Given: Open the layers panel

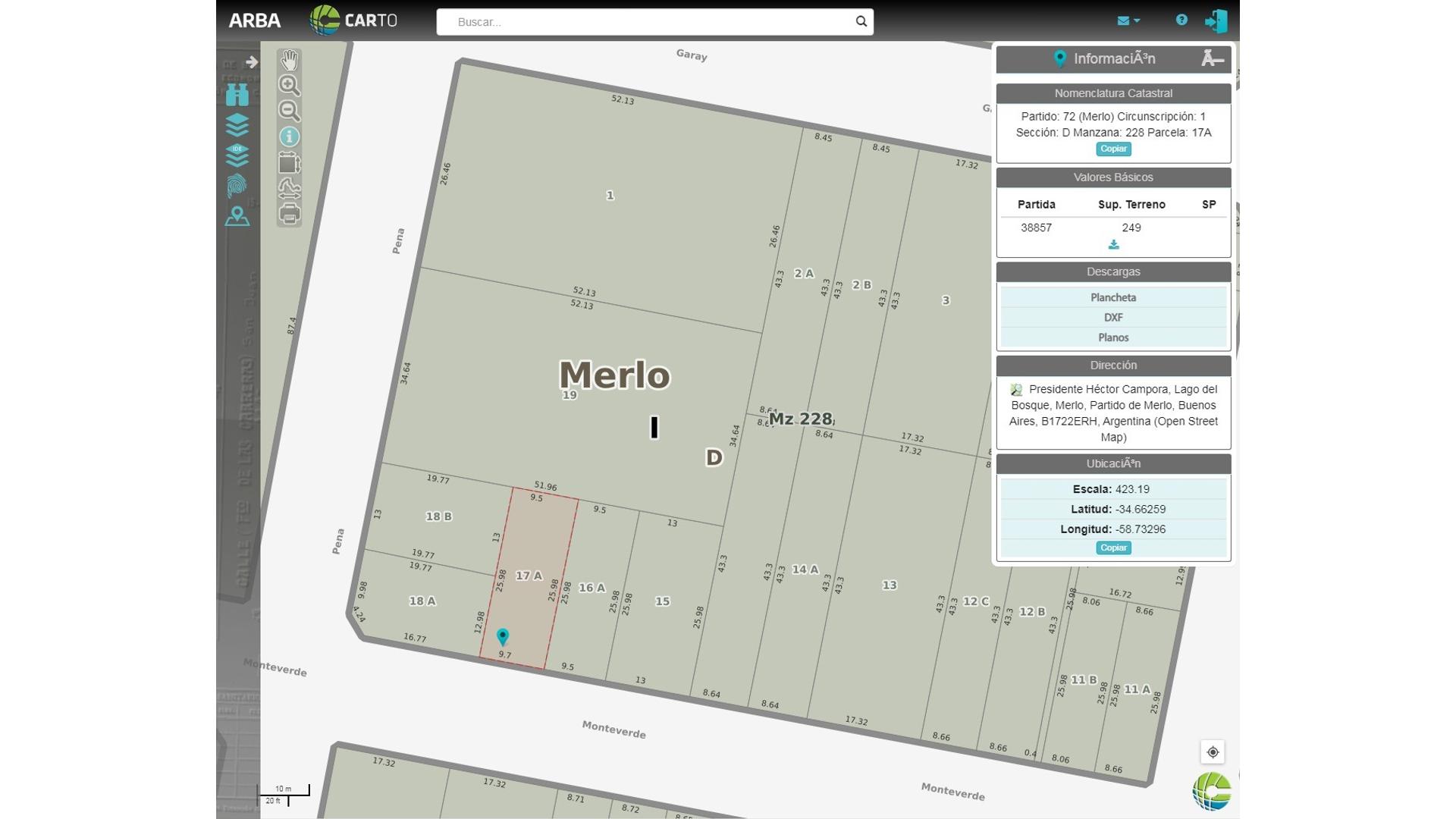Looking at the screenshot, I should coord(237,125).
